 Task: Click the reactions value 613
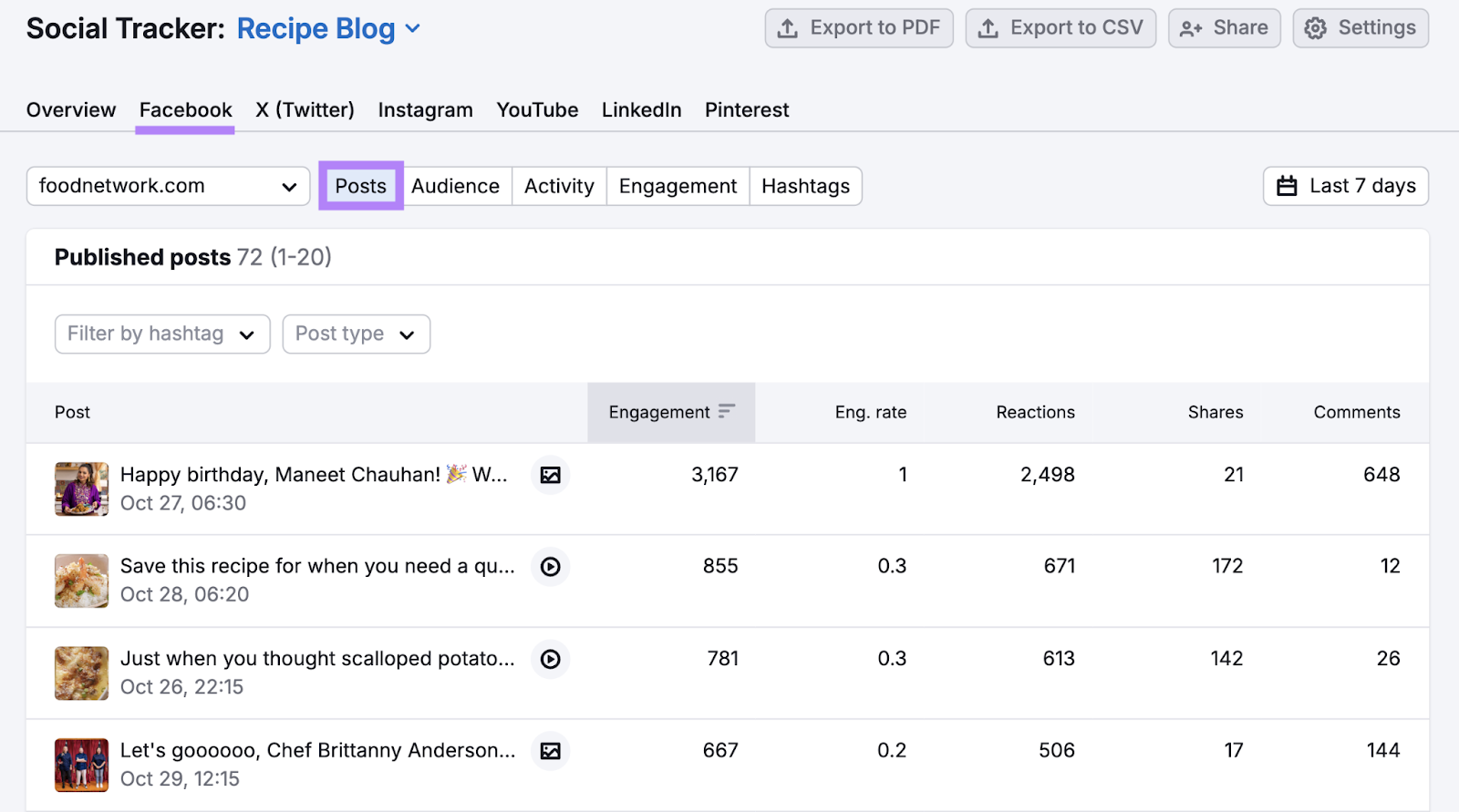tap(1059, 658)
